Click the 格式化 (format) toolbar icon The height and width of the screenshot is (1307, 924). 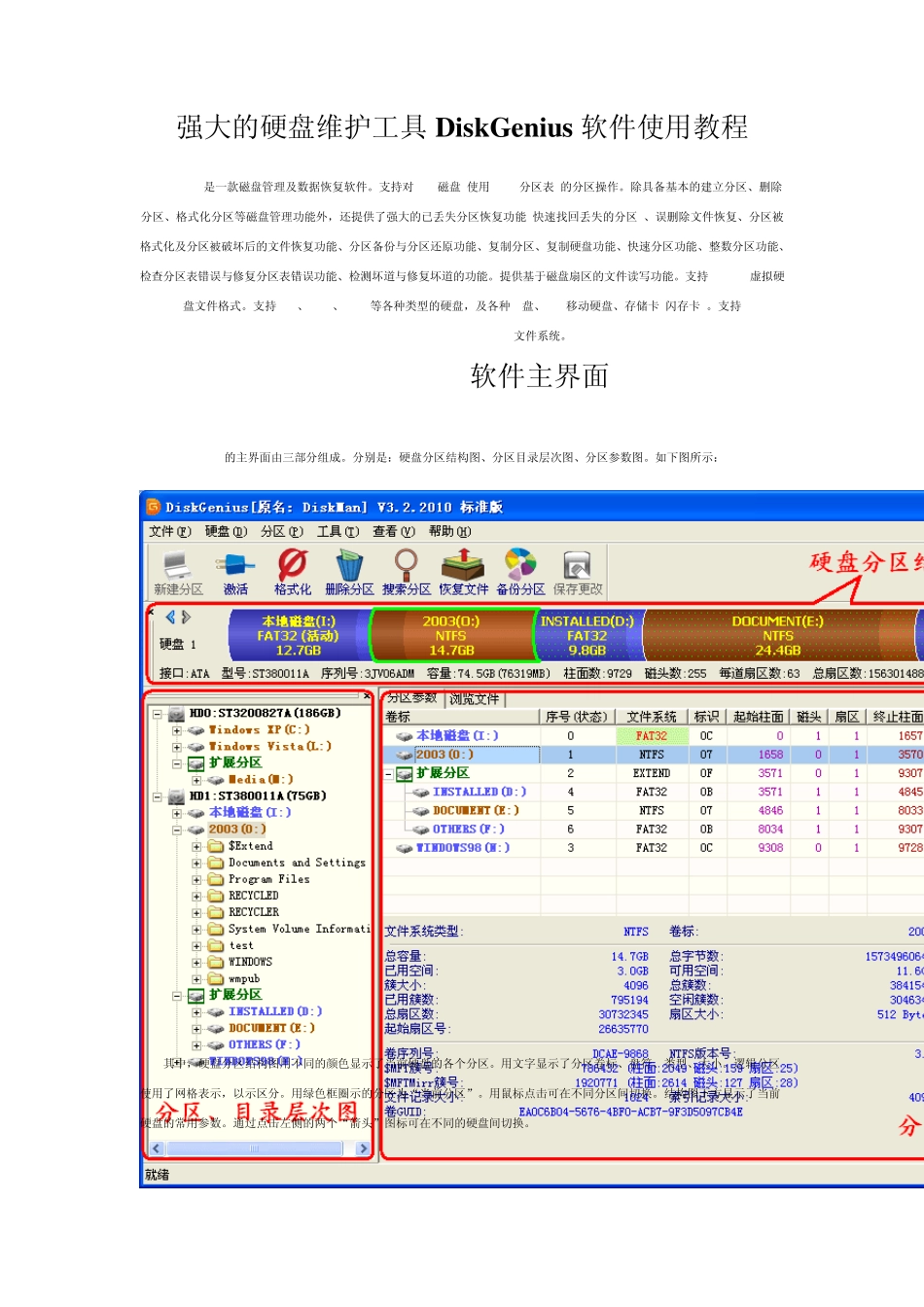coord(292,564)
